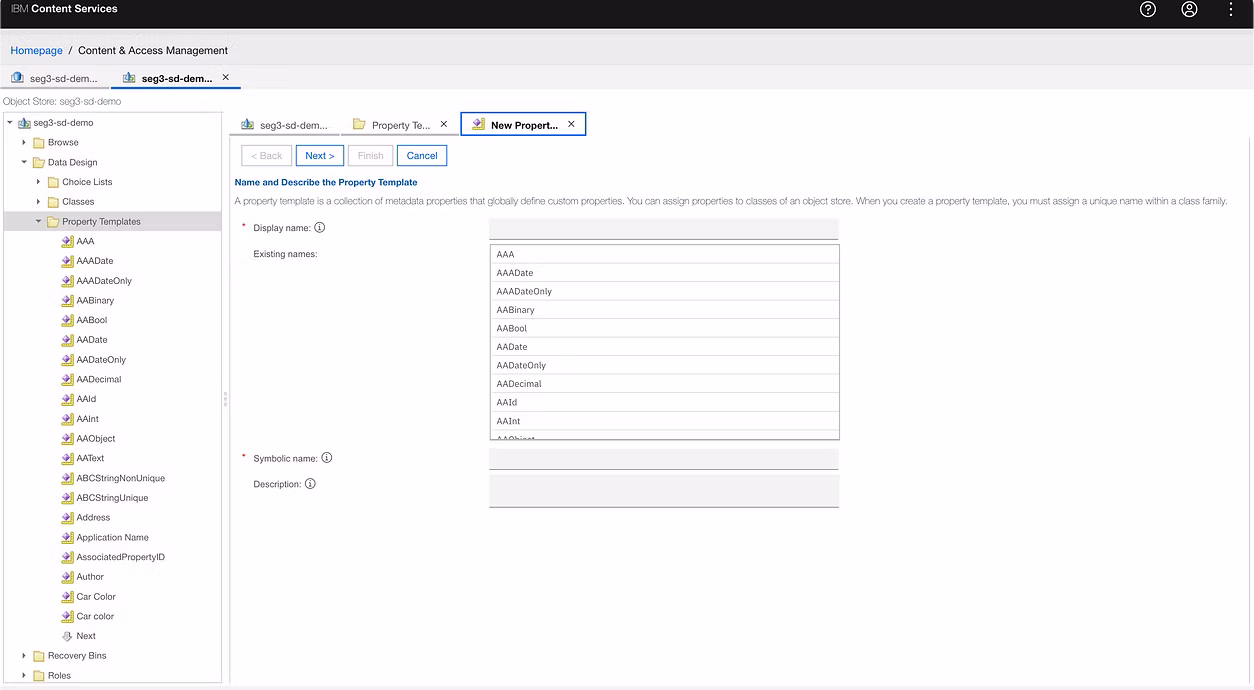
Task: Click the Browse folder icon
Action: (39, 143)
